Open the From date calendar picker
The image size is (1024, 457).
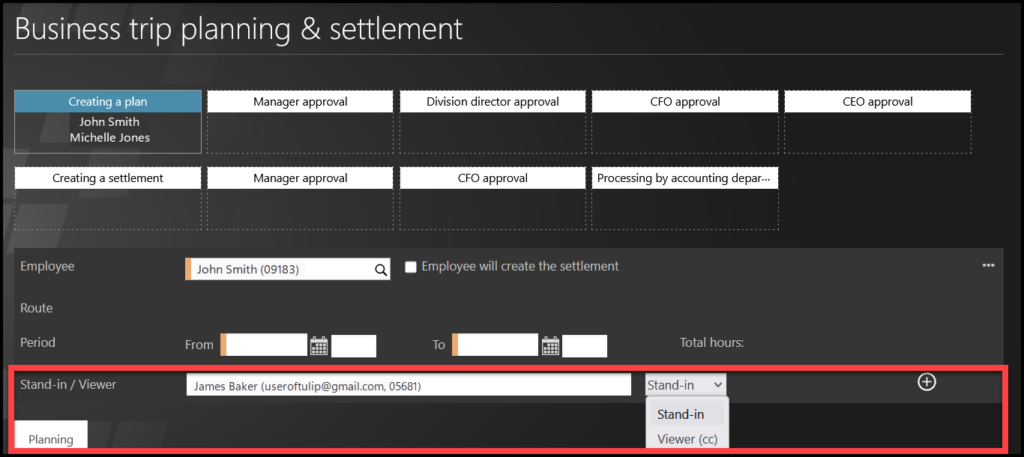coord(319,346)
